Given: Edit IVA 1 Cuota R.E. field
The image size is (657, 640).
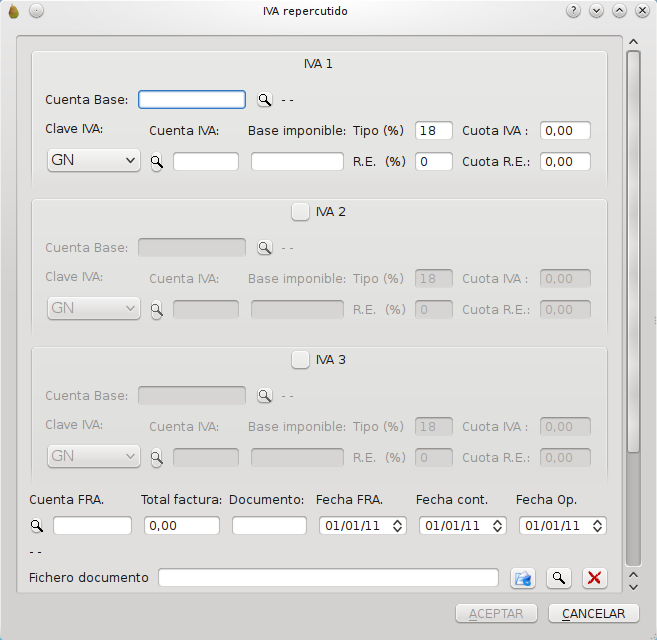Looking at the screenshot, I should [x=565, y=162].
